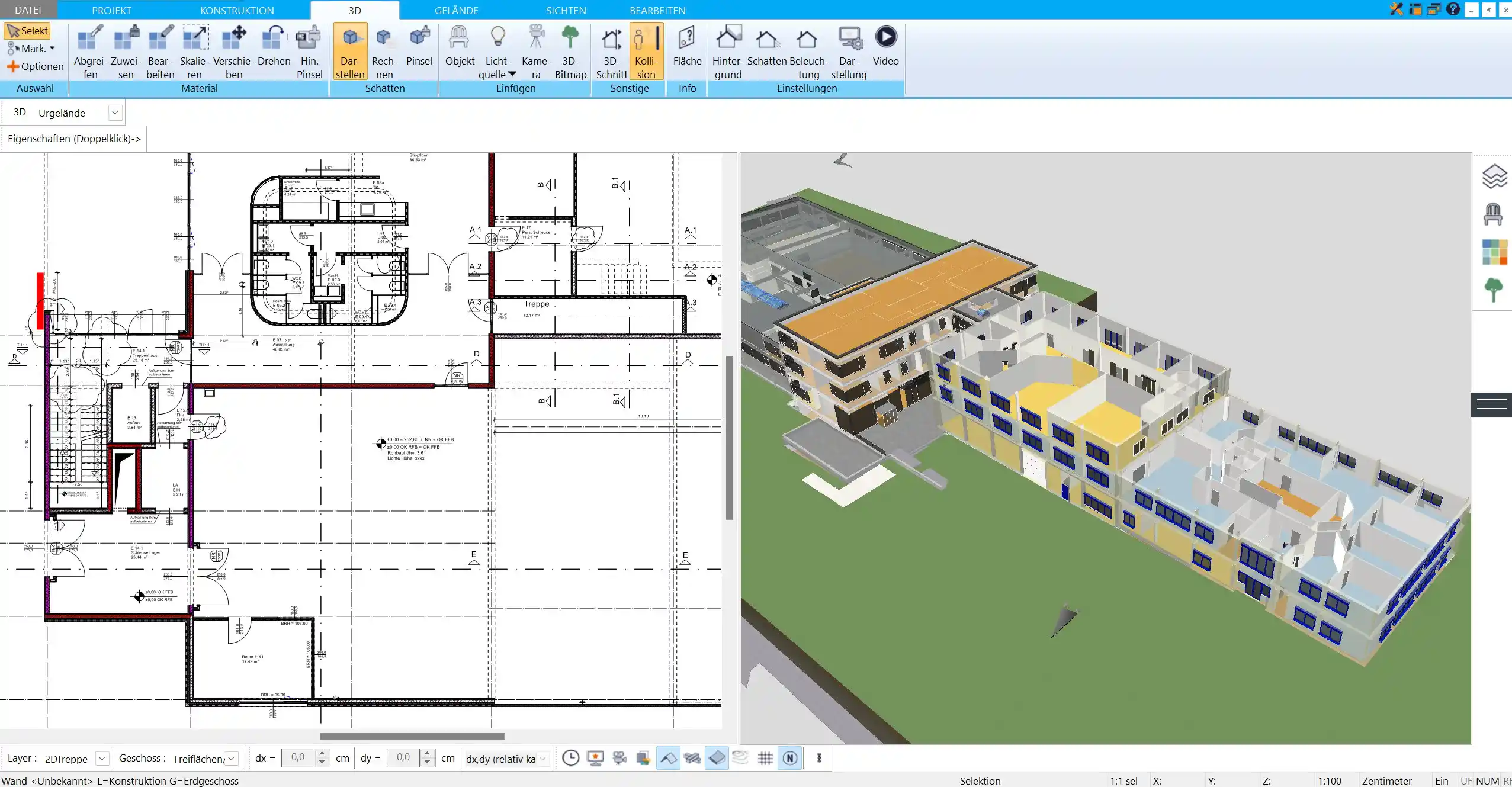Activate the Selekt selection tool
Viewport: 1512px width, 787px height.
coord(27,31)
